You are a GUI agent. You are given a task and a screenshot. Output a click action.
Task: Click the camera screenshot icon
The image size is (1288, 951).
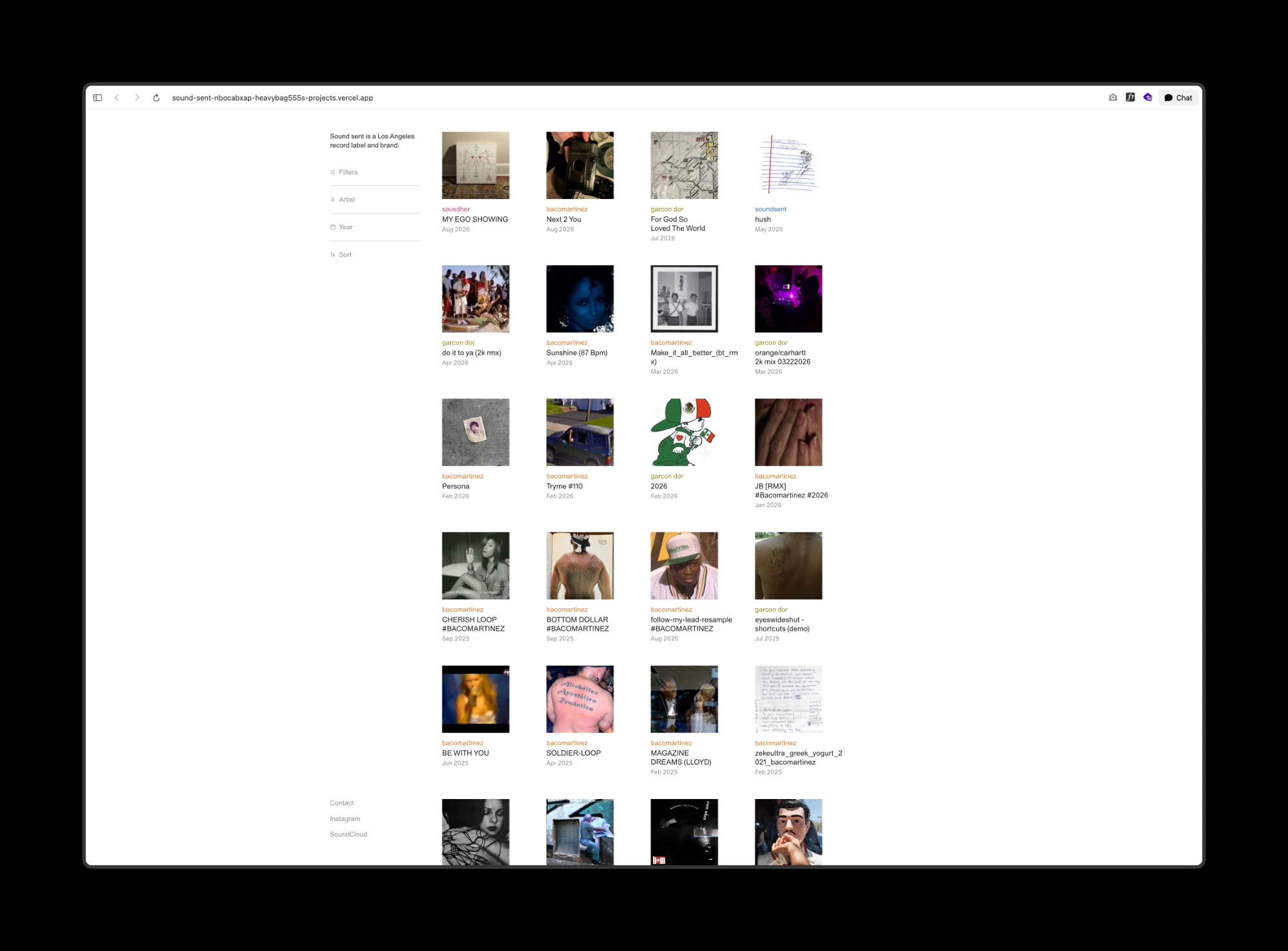[1113, 98]
